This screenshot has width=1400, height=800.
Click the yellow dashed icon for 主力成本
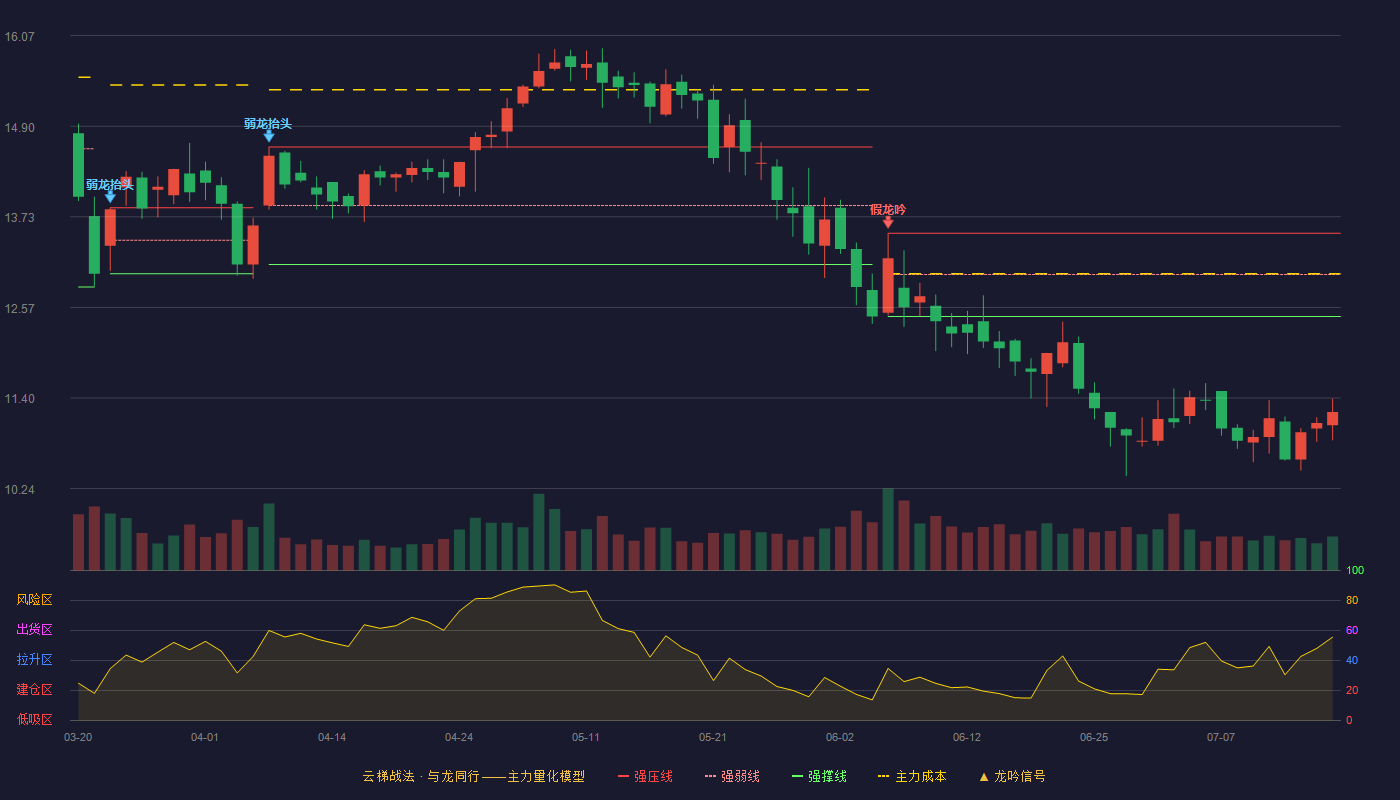[883, 776]
